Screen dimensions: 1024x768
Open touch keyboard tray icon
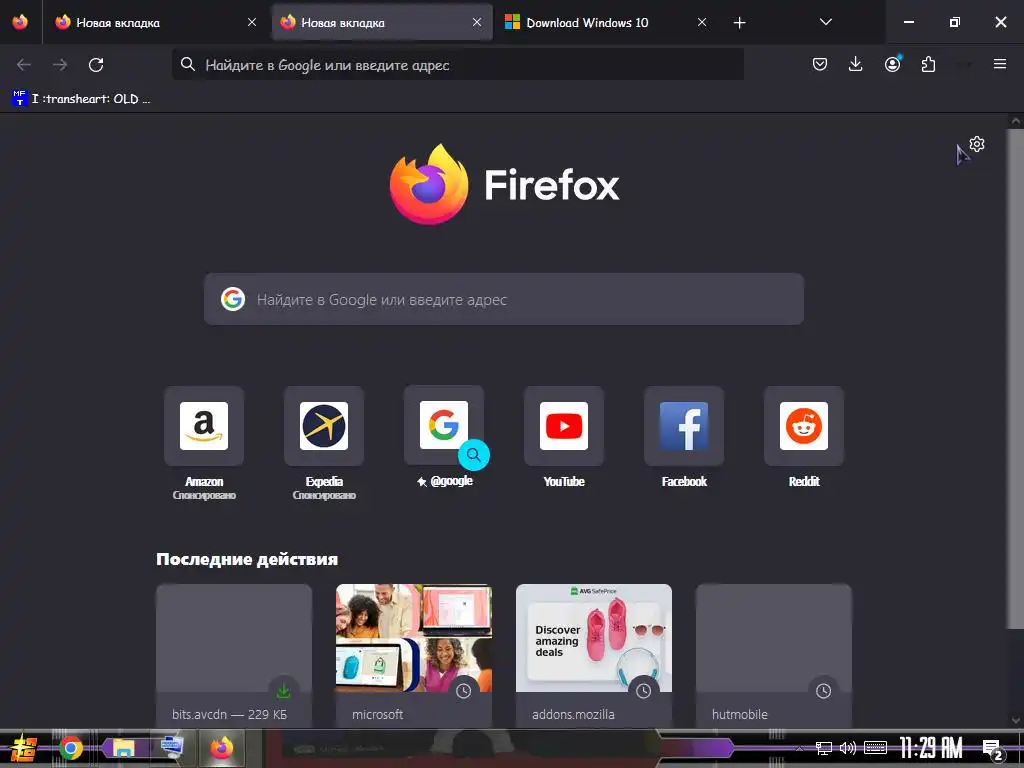tap(875, 748)
